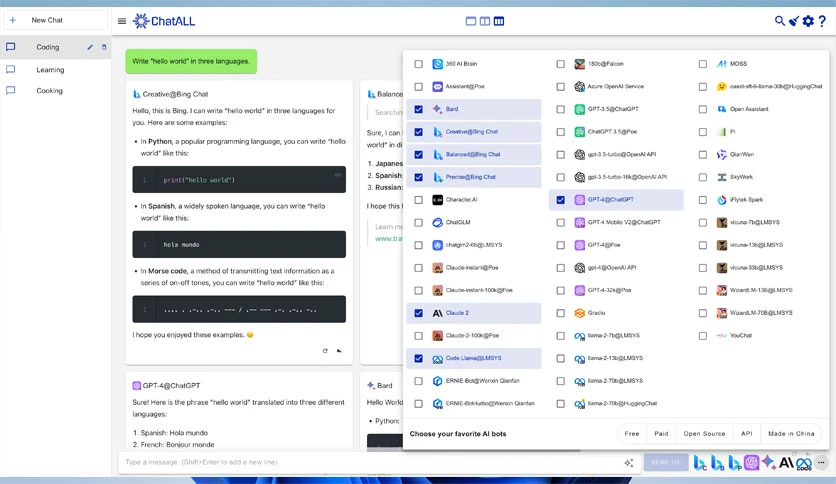Viewport: 836px width, 484px height.
Task: Switch to two-column layout icon
Action: coord(485,21)
